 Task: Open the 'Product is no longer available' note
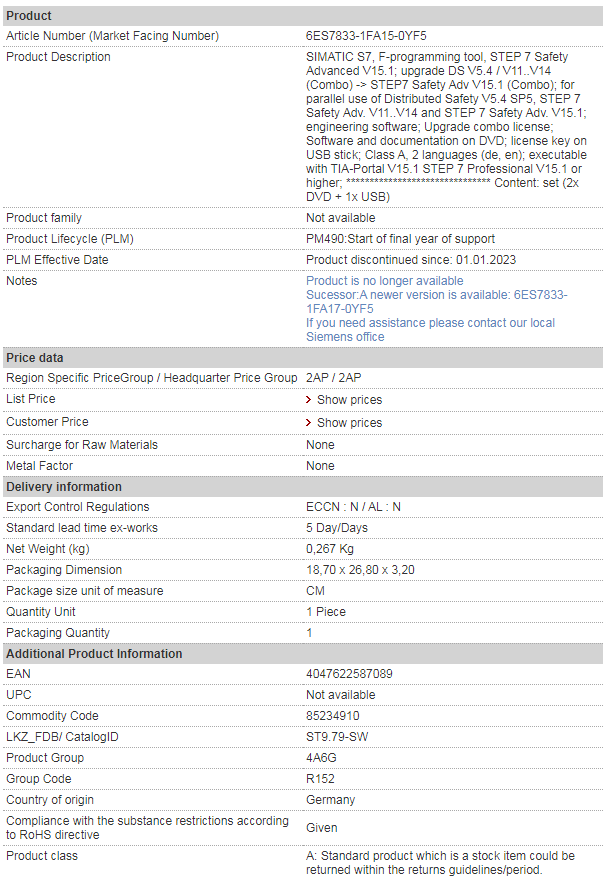[x=385, y=281]
